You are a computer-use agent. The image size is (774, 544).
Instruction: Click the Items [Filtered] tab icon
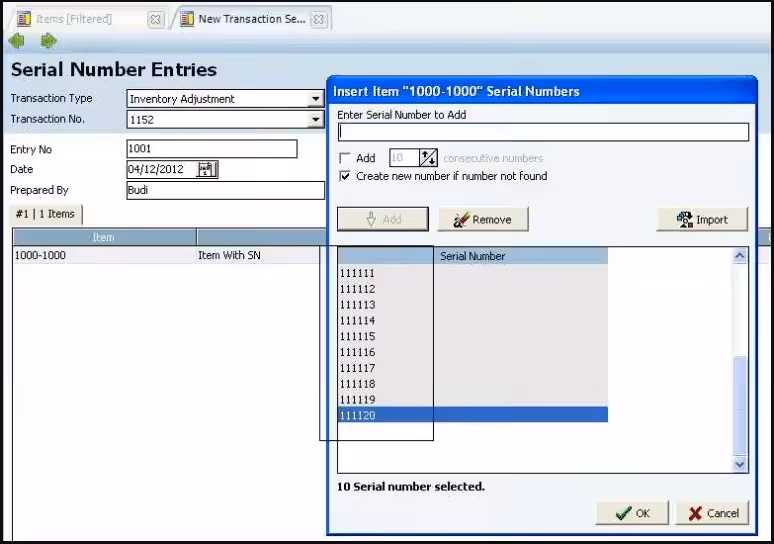pyautogui.click(x=24, y=19)
